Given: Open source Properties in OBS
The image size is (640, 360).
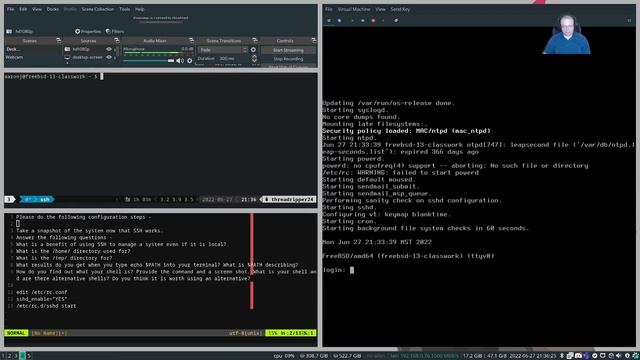Looking at the screenshot, I should [x=88, y=31].
